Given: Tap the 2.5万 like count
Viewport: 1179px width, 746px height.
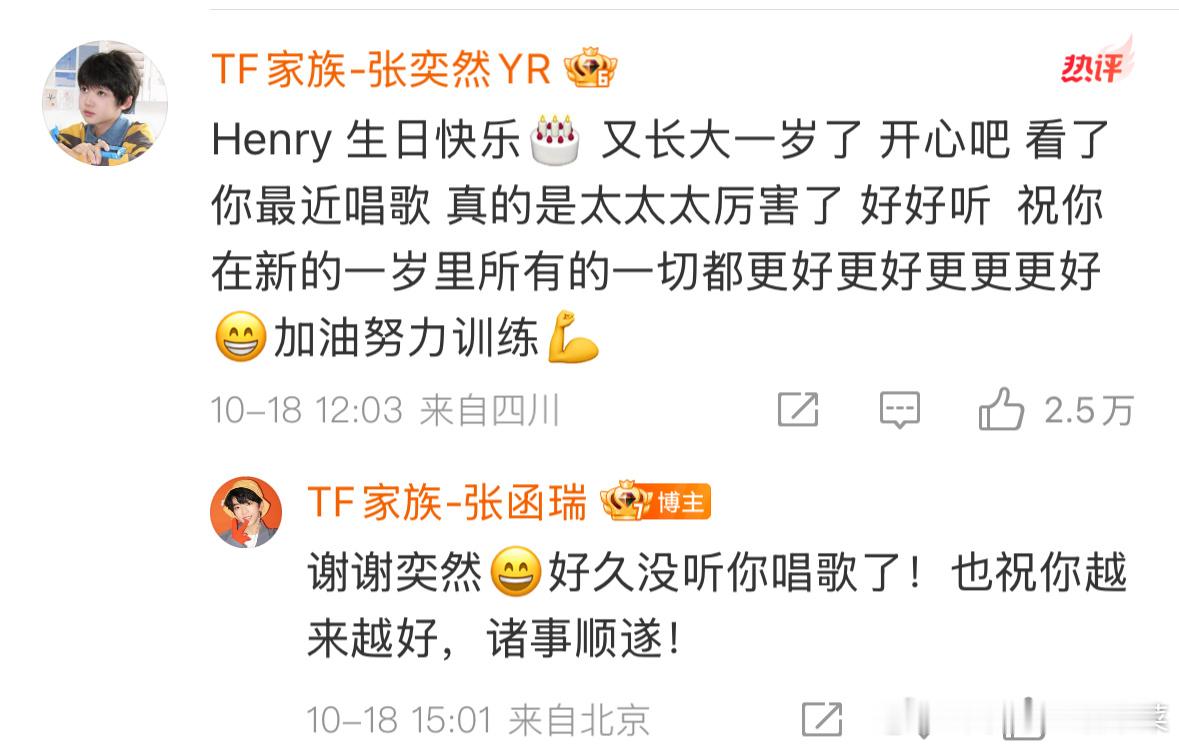Looking at the screenshot, I should [1088, 411].
